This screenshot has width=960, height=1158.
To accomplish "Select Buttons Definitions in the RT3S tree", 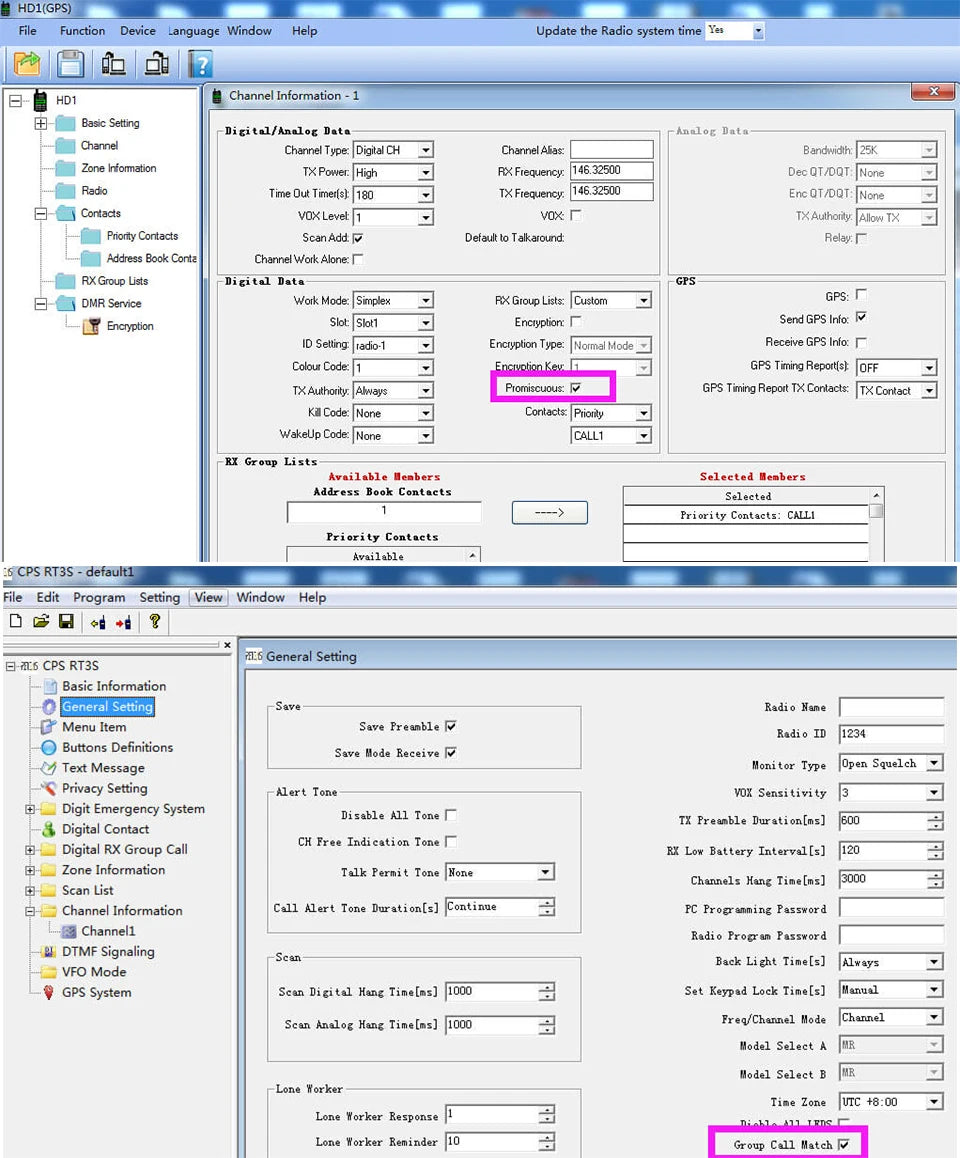I will pos(117,747).
